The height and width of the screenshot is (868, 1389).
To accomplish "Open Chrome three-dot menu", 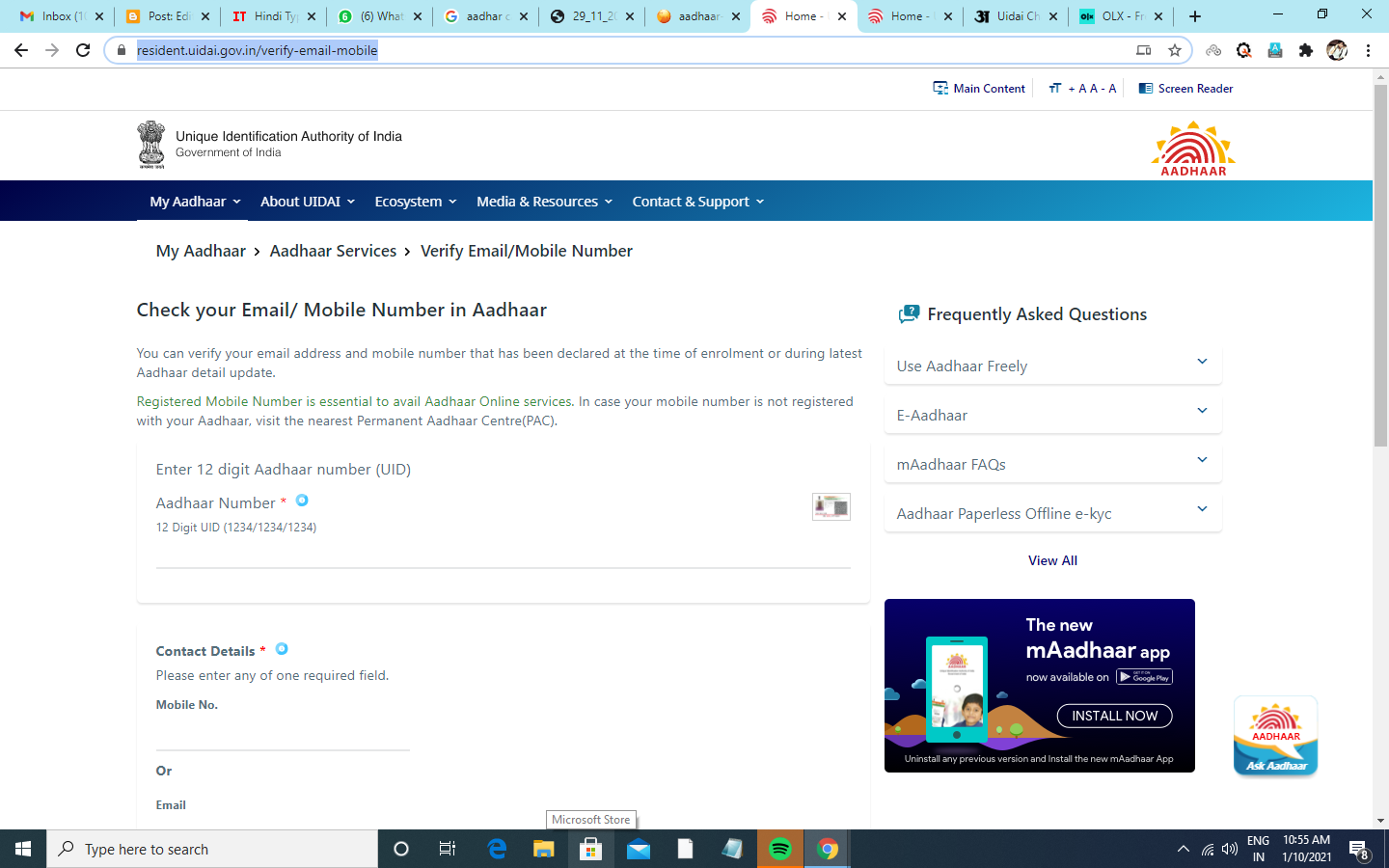I will coord(1368,50).
